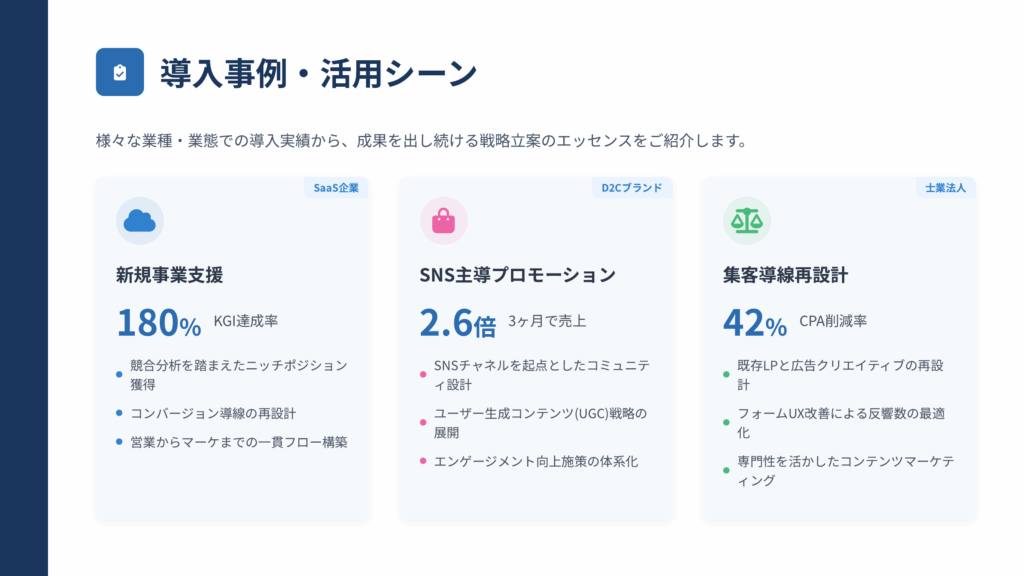
Task: Click the 集客導線再設計 heading
Action: pos(786,275)
